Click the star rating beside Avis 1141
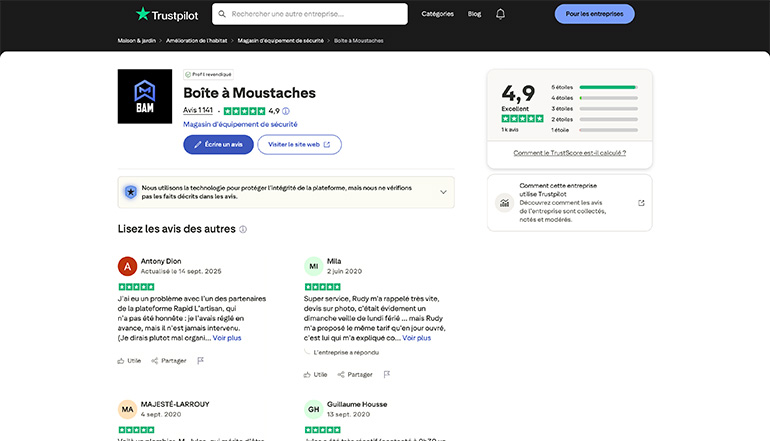Image resolution: width=770 pixels, height=441 pixels. 244,111
